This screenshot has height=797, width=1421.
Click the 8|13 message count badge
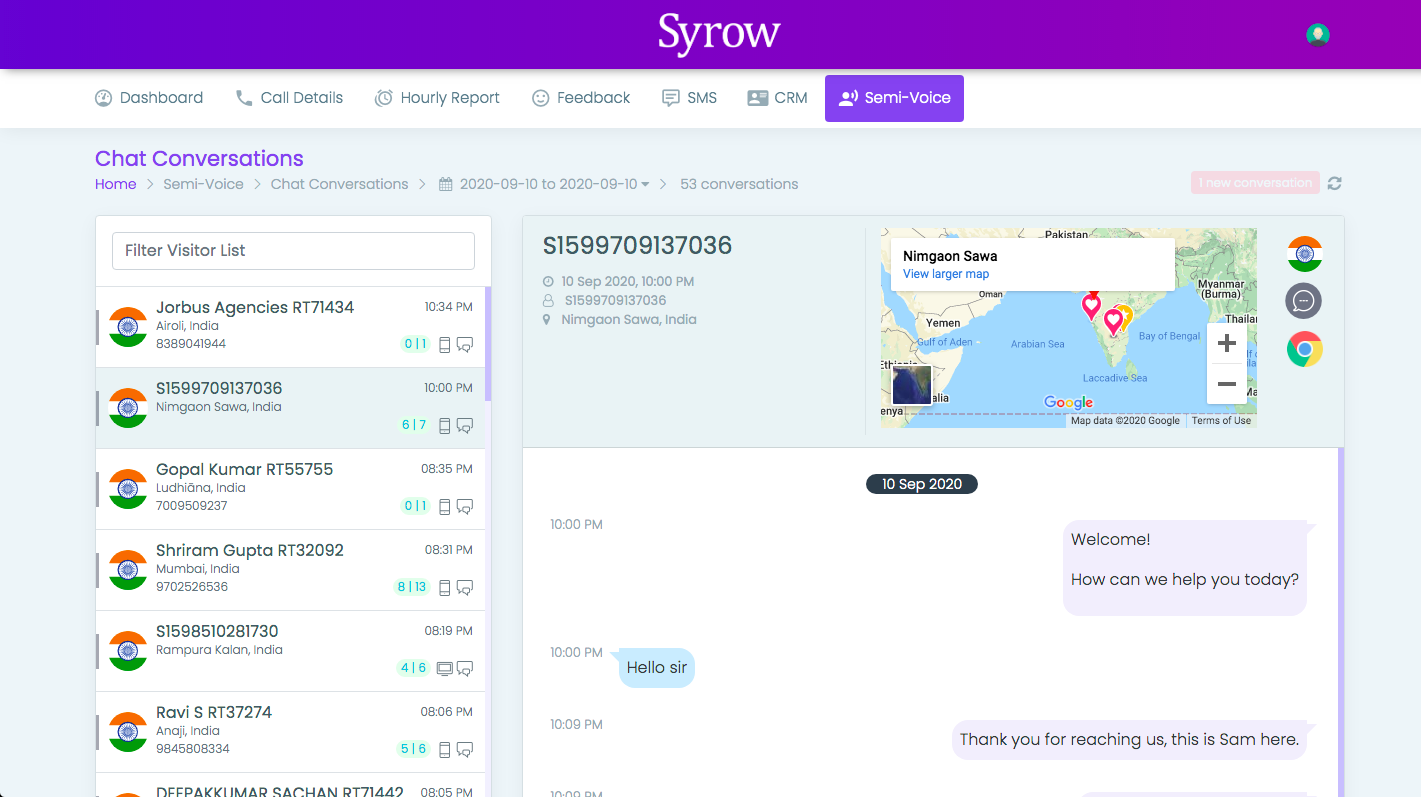tap(412, 587)
